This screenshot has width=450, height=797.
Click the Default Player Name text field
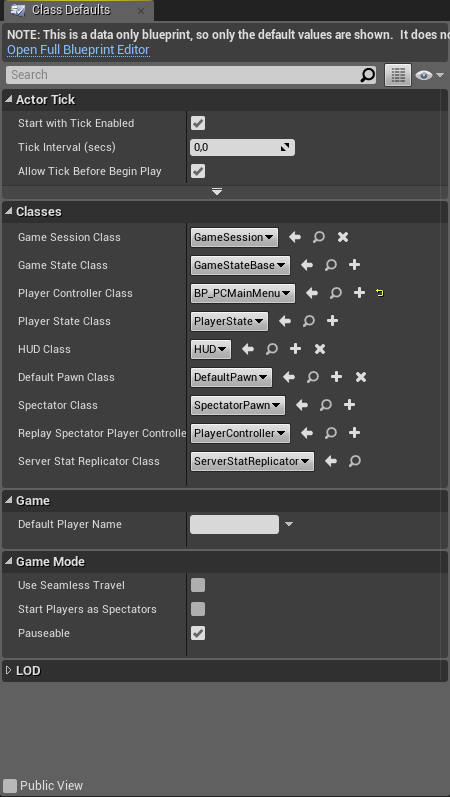(234, 524)
